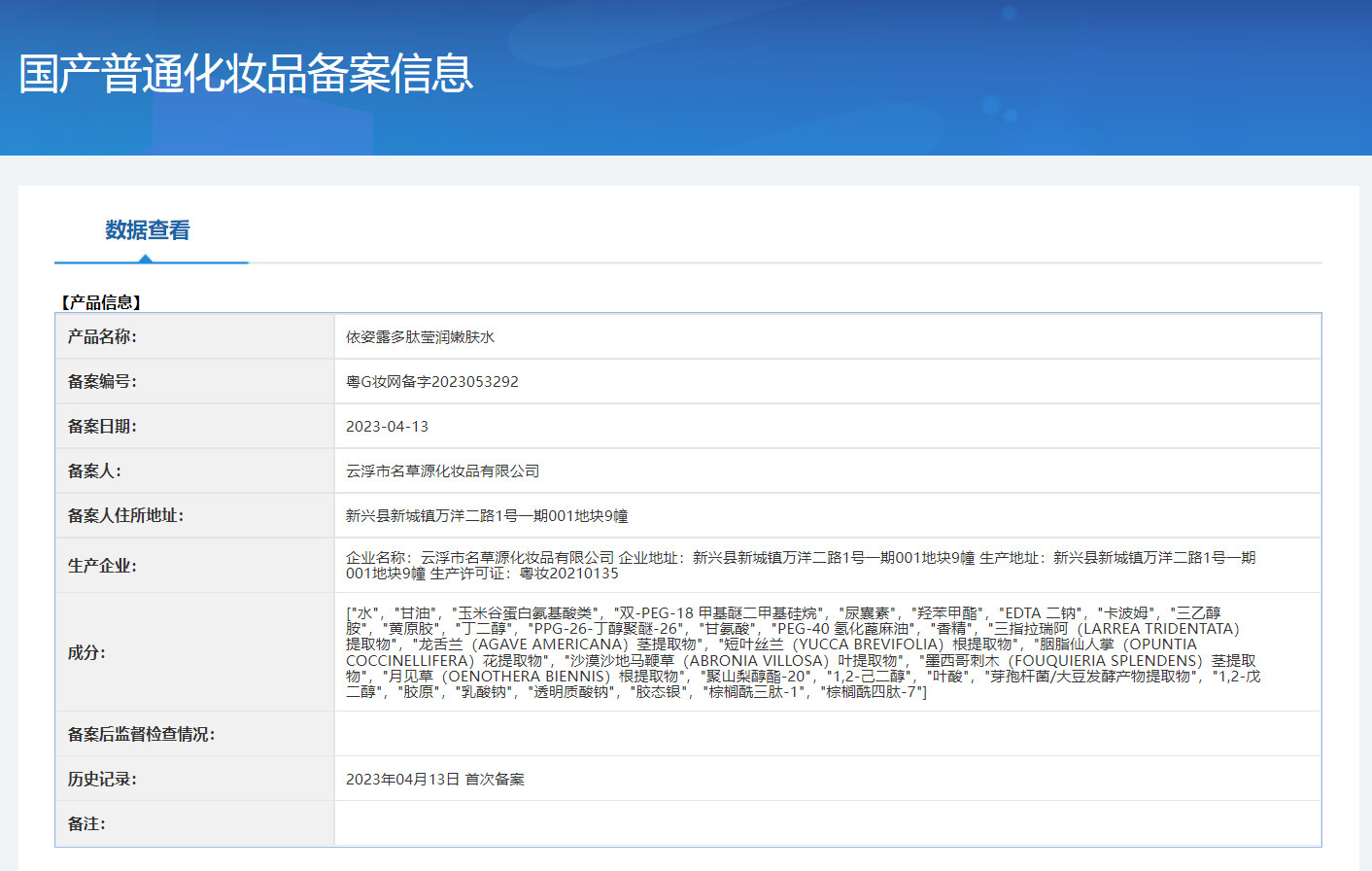
Task: Click company name in the 备案人 row
Action: (442, 471)
